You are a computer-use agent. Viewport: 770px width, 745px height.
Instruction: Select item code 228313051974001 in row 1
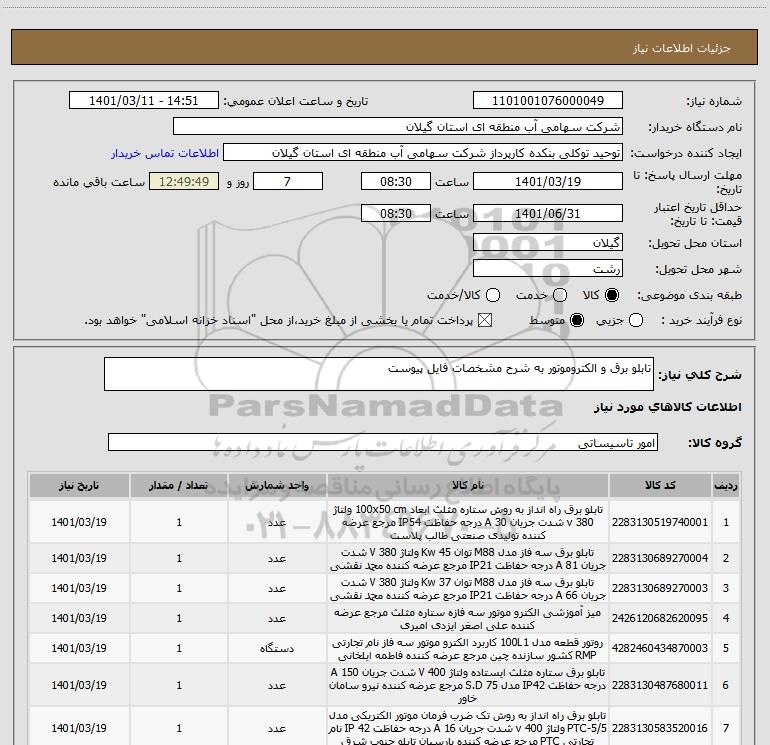click(660, 522)
